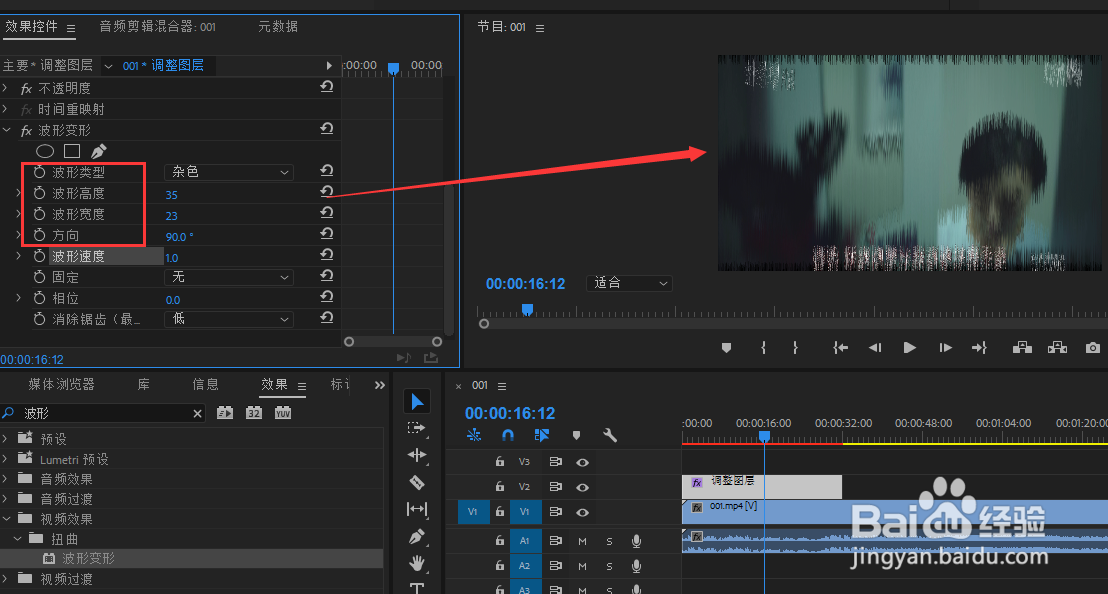Click Extract button in program monitor
1108x594 pixels.
pyautogui.click(x=1058, y=348)
